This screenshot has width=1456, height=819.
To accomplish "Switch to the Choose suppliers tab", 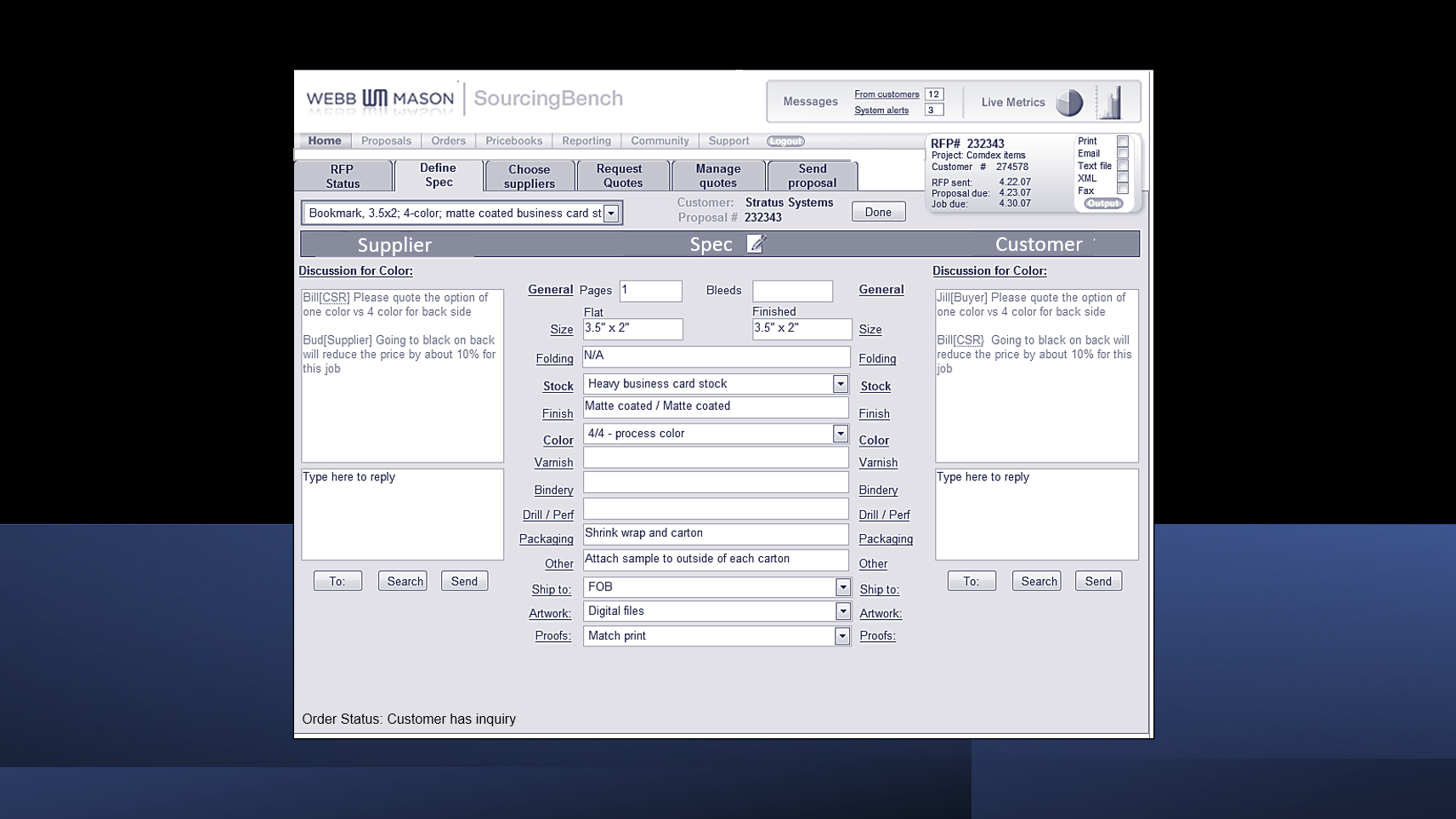I will pos(530,176).
